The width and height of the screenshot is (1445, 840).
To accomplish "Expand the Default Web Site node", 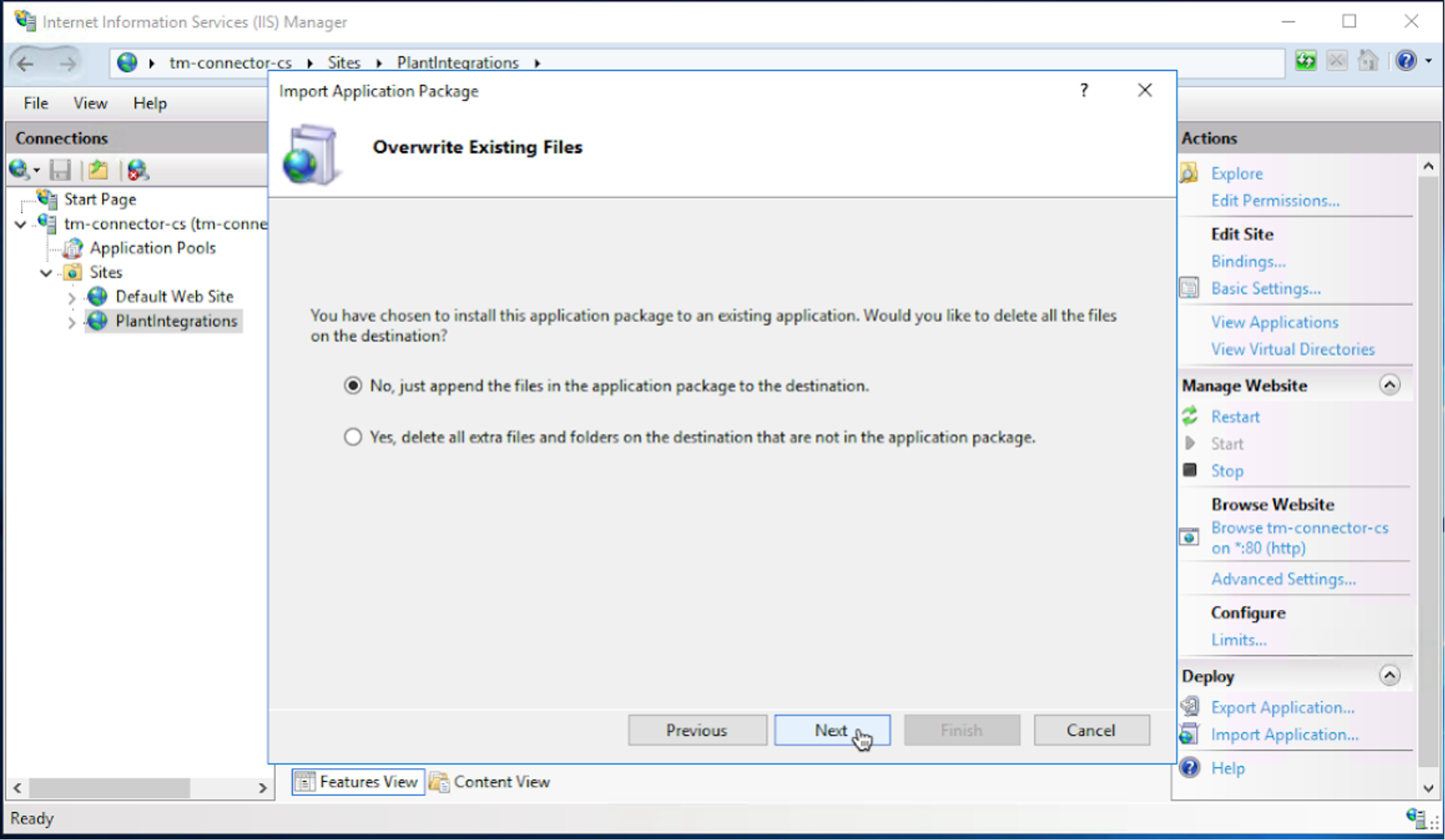I will pyautogui.click(x=71, y=298).
